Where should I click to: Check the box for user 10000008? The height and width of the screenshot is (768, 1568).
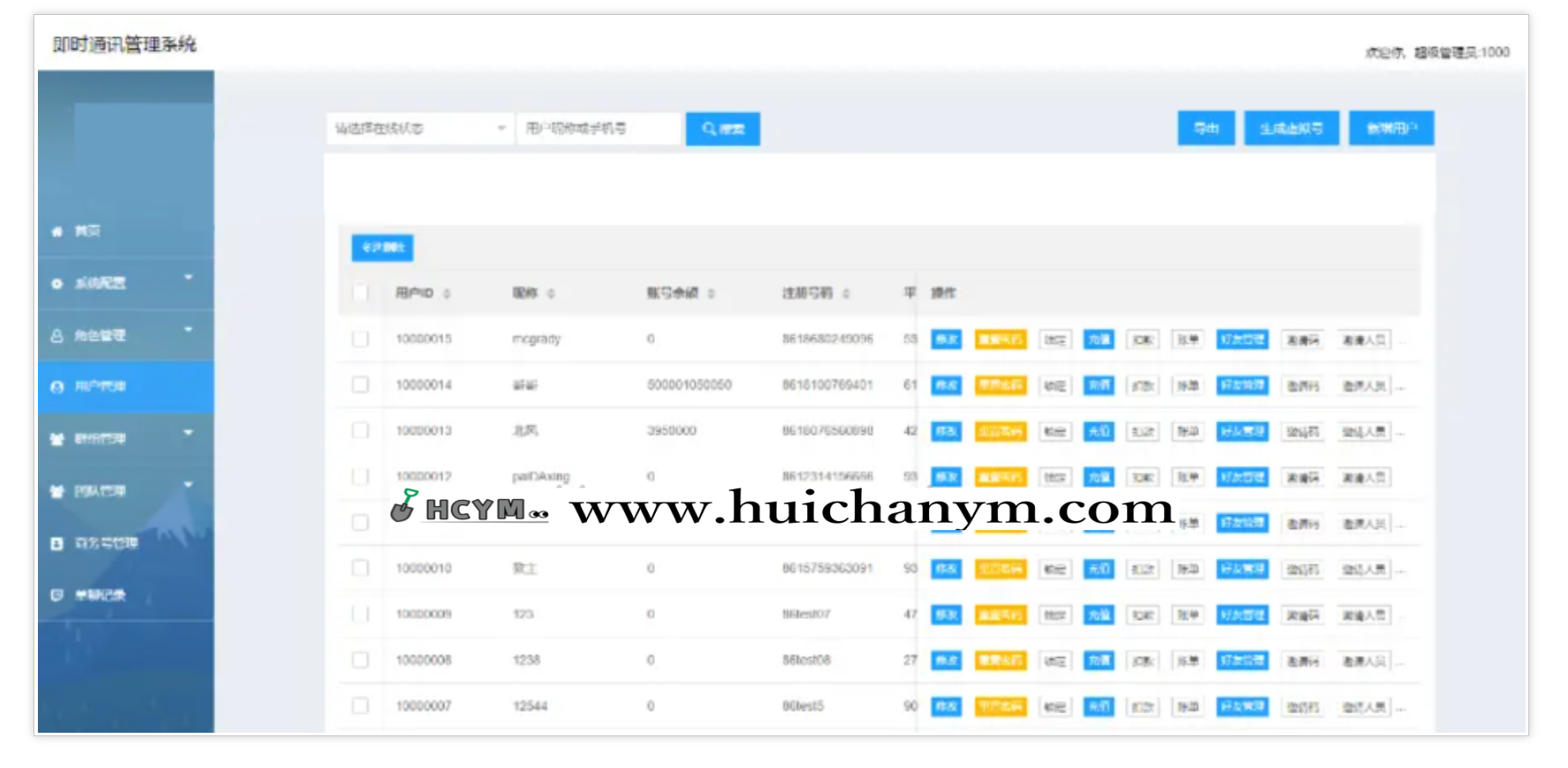tap(360, 660)
